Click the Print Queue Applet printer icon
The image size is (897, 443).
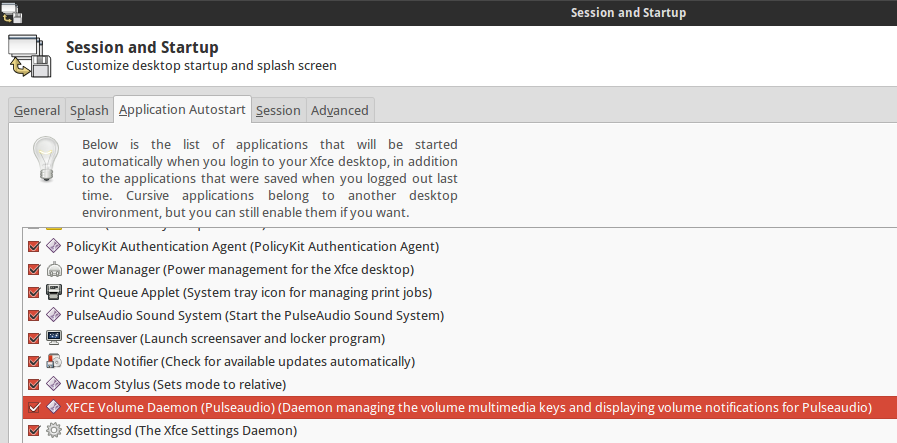(x=54, y=292)
